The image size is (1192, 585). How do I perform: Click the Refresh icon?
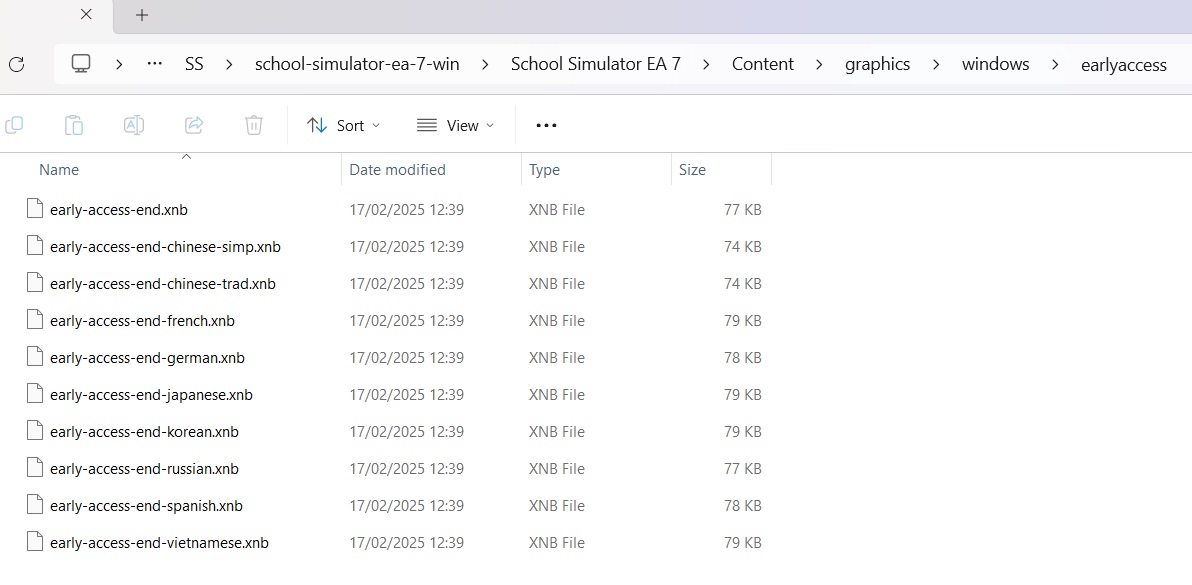point(16,64)
